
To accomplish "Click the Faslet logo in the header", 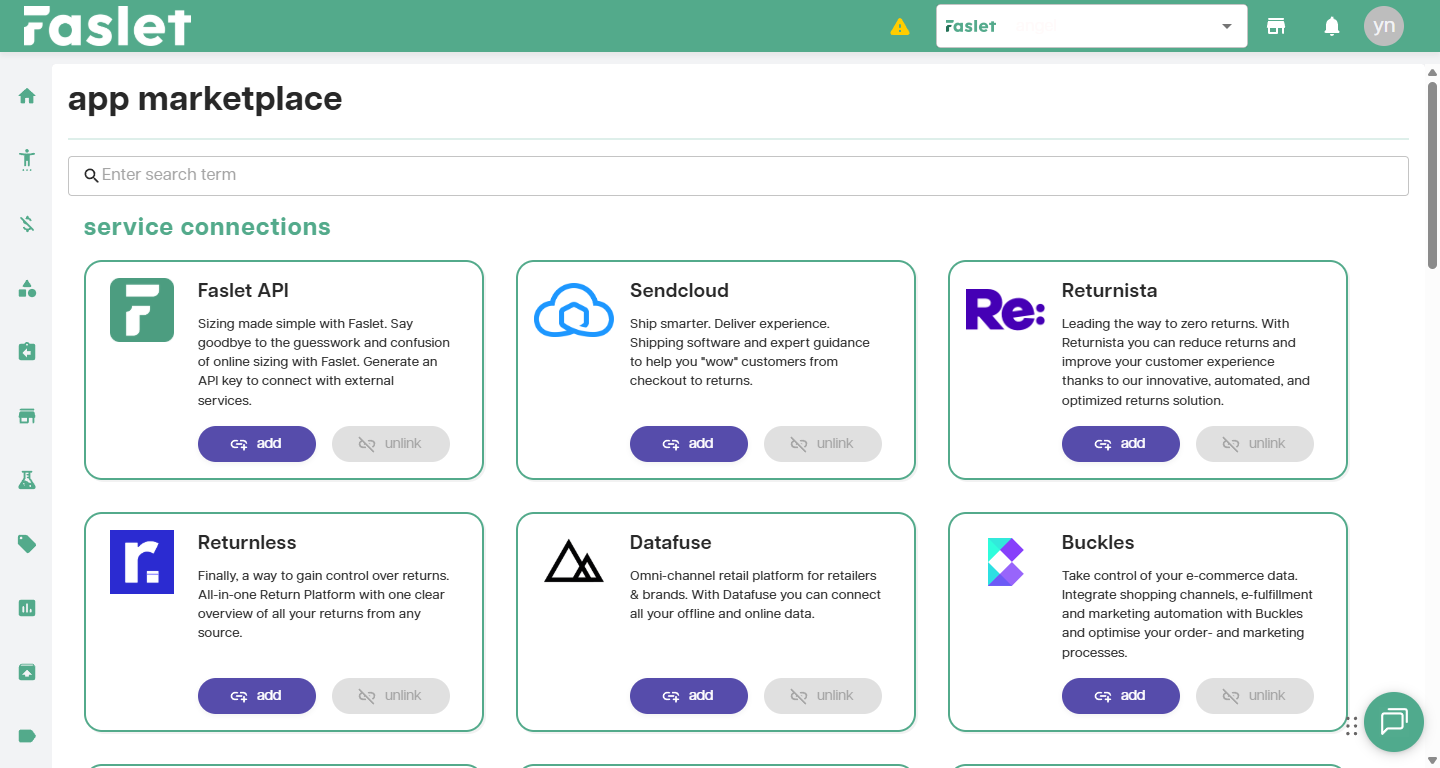I will [107, 26].
